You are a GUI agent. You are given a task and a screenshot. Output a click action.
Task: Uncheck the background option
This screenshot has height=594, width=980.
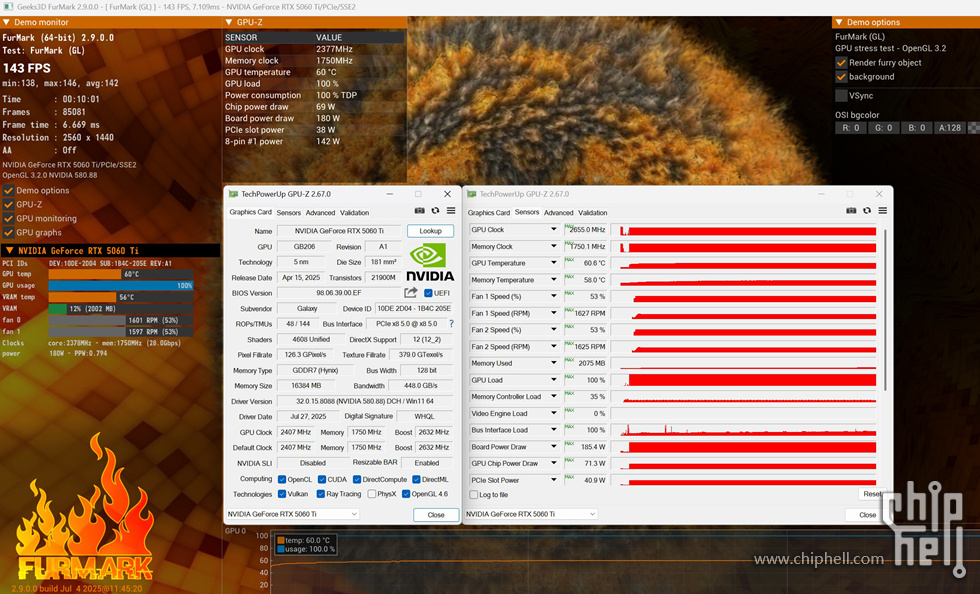point(841,77)
